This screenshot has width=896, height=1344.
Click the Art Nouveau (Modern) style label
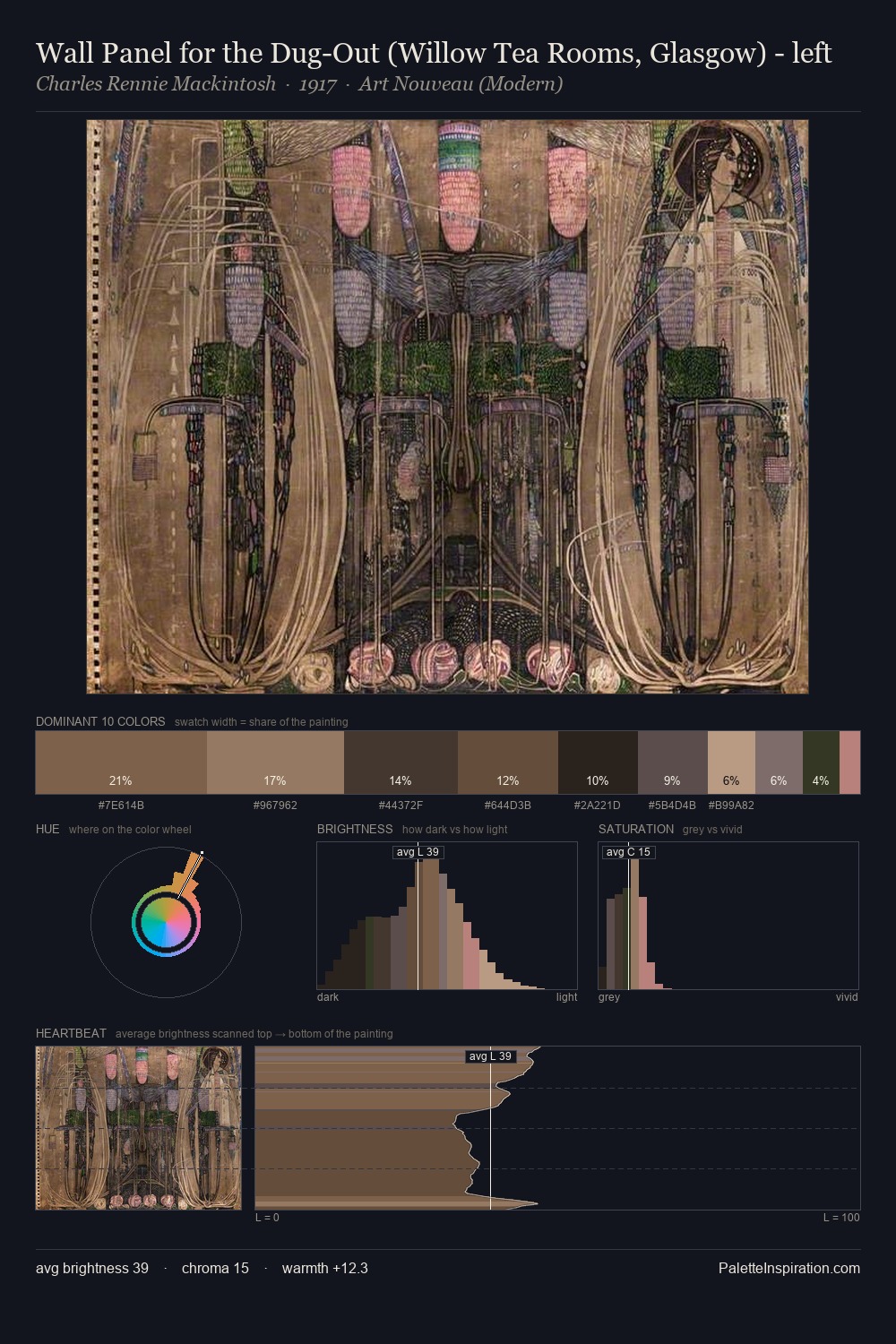461,84
